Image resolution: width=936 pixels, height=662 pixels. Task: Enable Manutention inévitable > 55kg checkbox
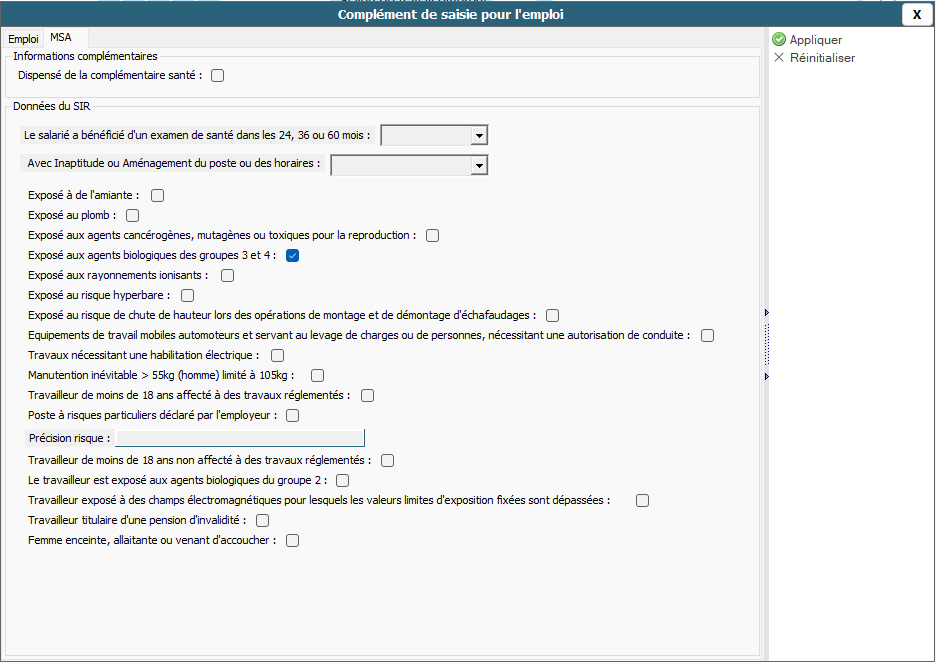tap(318, 375)
